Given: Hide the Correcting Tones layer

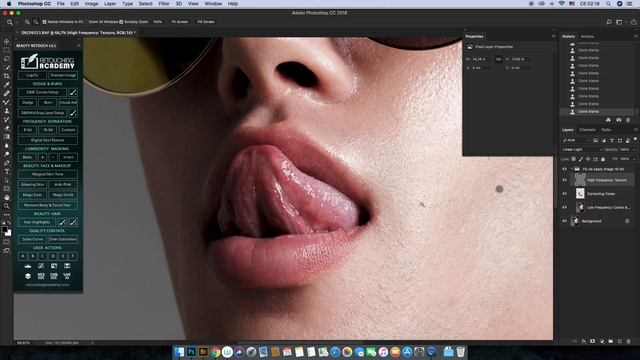Looking at the screenshot, I should click(x=565, y=194).
